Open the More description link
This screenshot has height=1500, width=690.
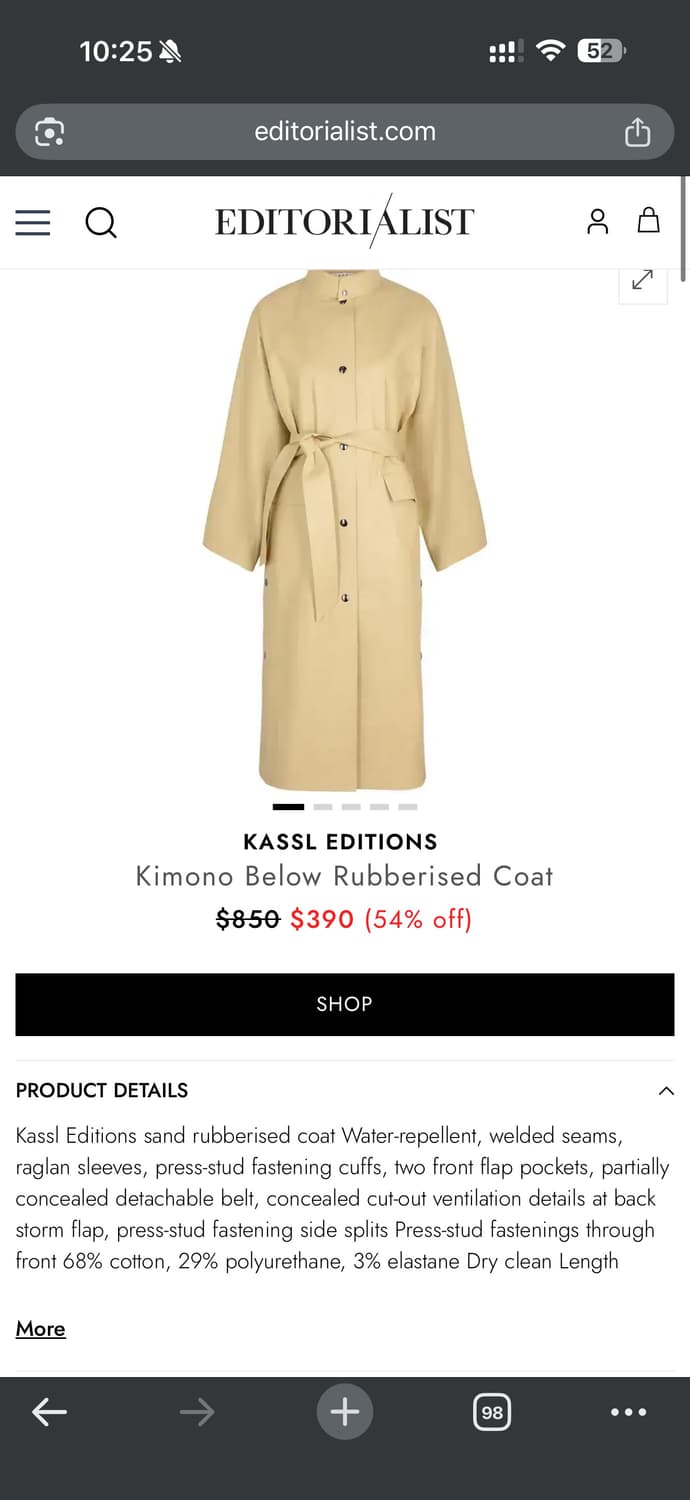coord(41,1328)
